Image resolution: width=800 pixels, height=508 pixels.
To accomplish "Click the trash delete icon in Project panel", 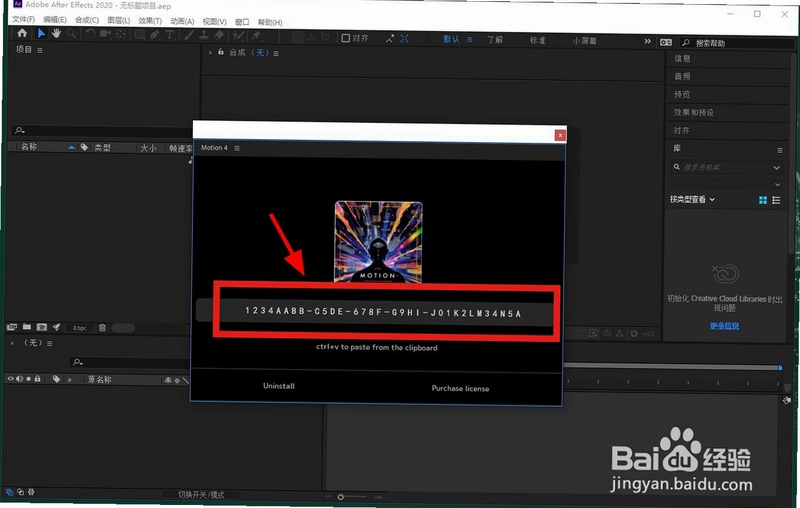I will pyautogui.click(x=102, y=327).
